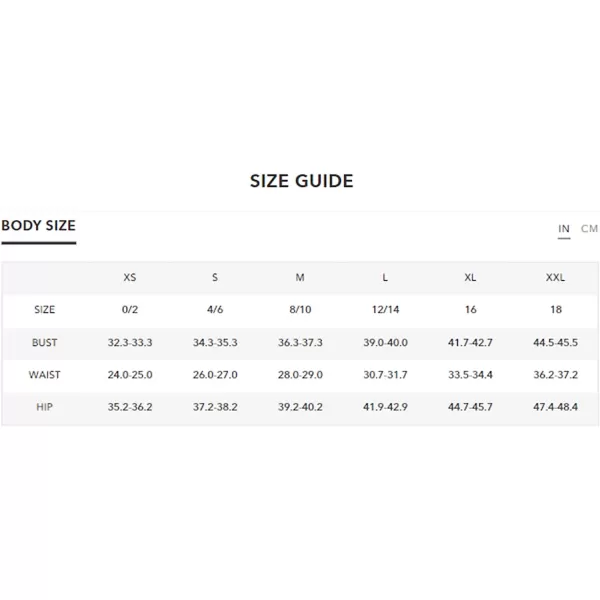The height and width of the screenshot is (600, 600).
Task: Select the L column header
Action: pyautogui.click(x=385, y=277)
